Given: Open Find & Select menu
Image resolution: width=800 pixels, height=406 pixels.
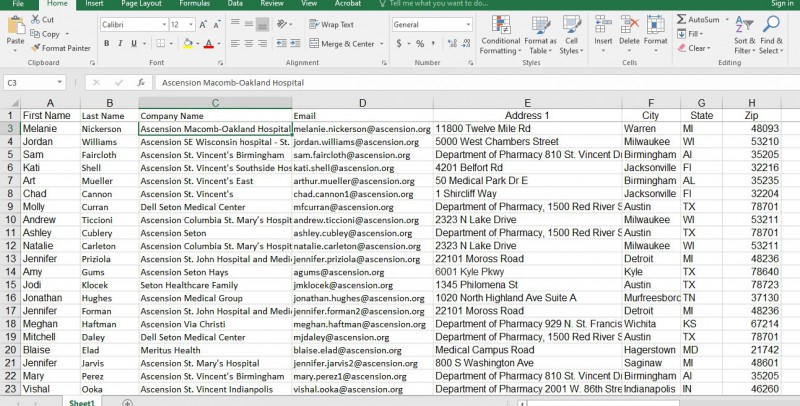Looking at the screenshot, I should (771, 35).
